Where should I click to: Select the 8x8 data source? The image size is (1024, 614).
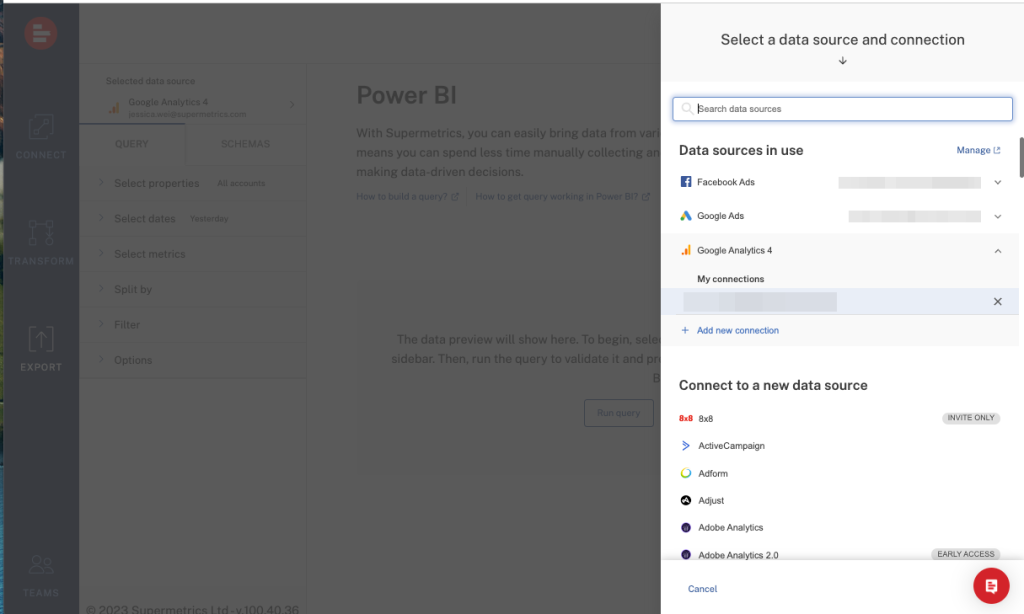[x=706, y=418]
